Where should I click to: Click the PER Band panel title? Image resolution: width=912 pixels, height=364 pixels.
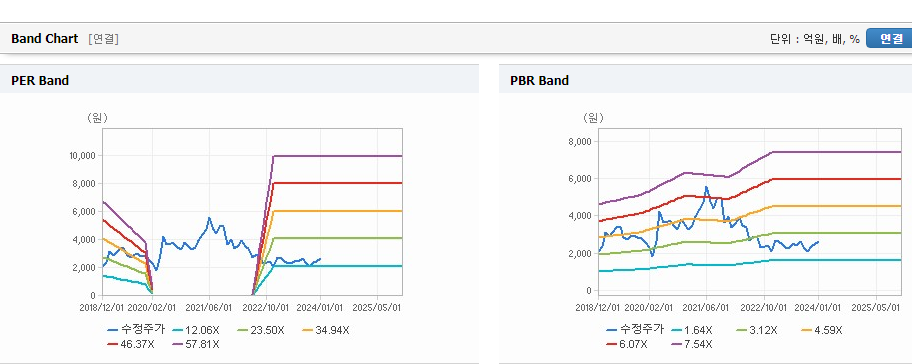tap(40, 81)
